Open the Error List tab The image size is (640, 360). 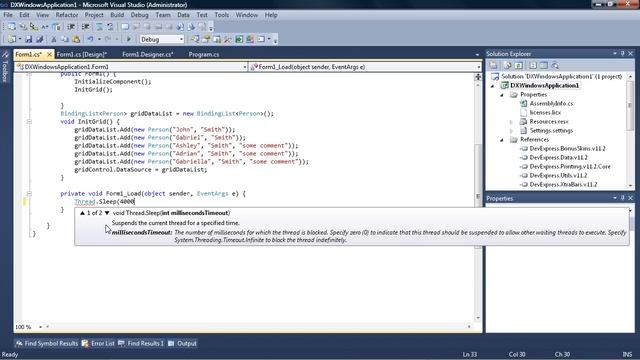pos(98,344)
